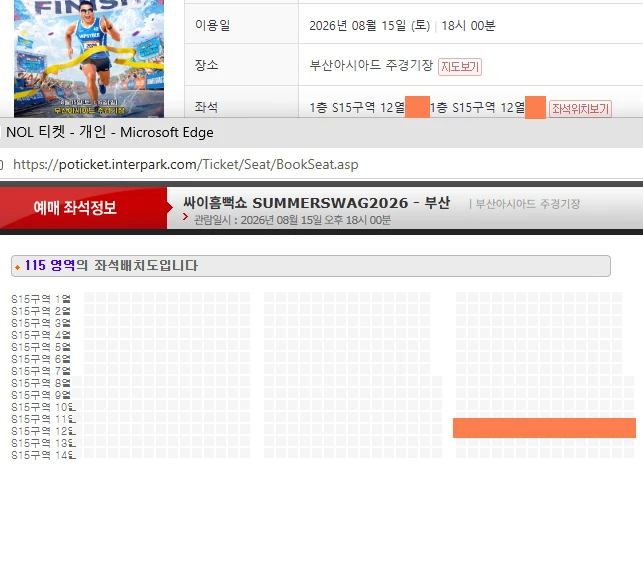Click the S15구역 8열 row label
643x565 pixels.
coord(41,383)
